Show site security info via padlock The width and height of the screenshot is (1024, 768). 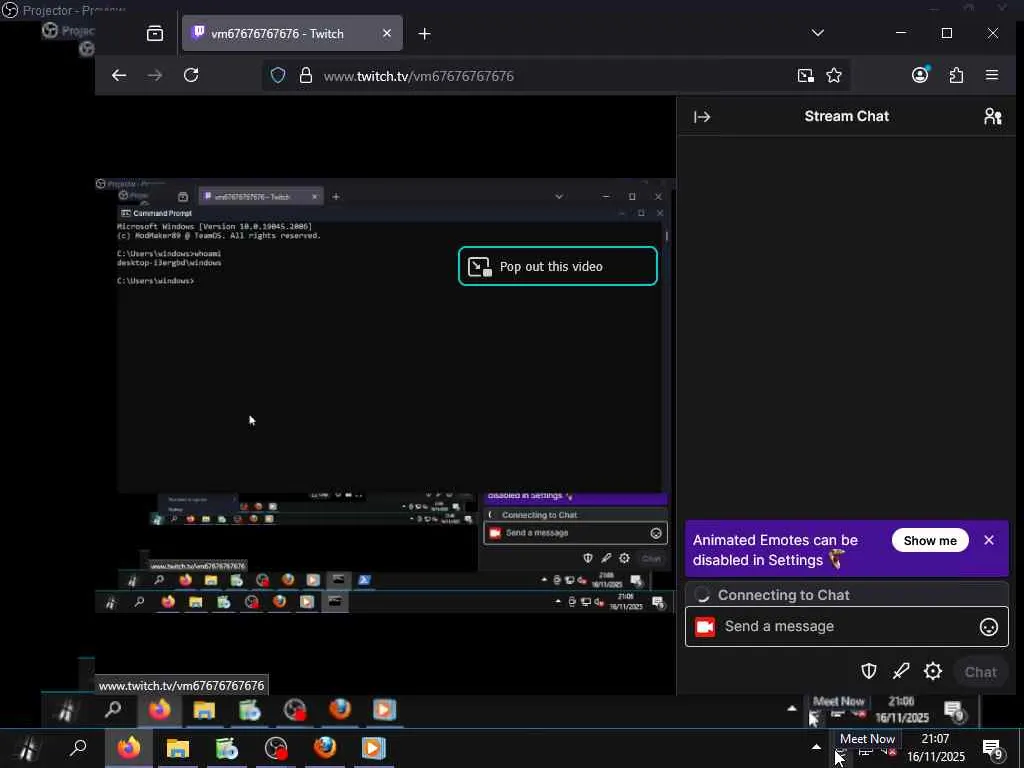click(306, 76)
